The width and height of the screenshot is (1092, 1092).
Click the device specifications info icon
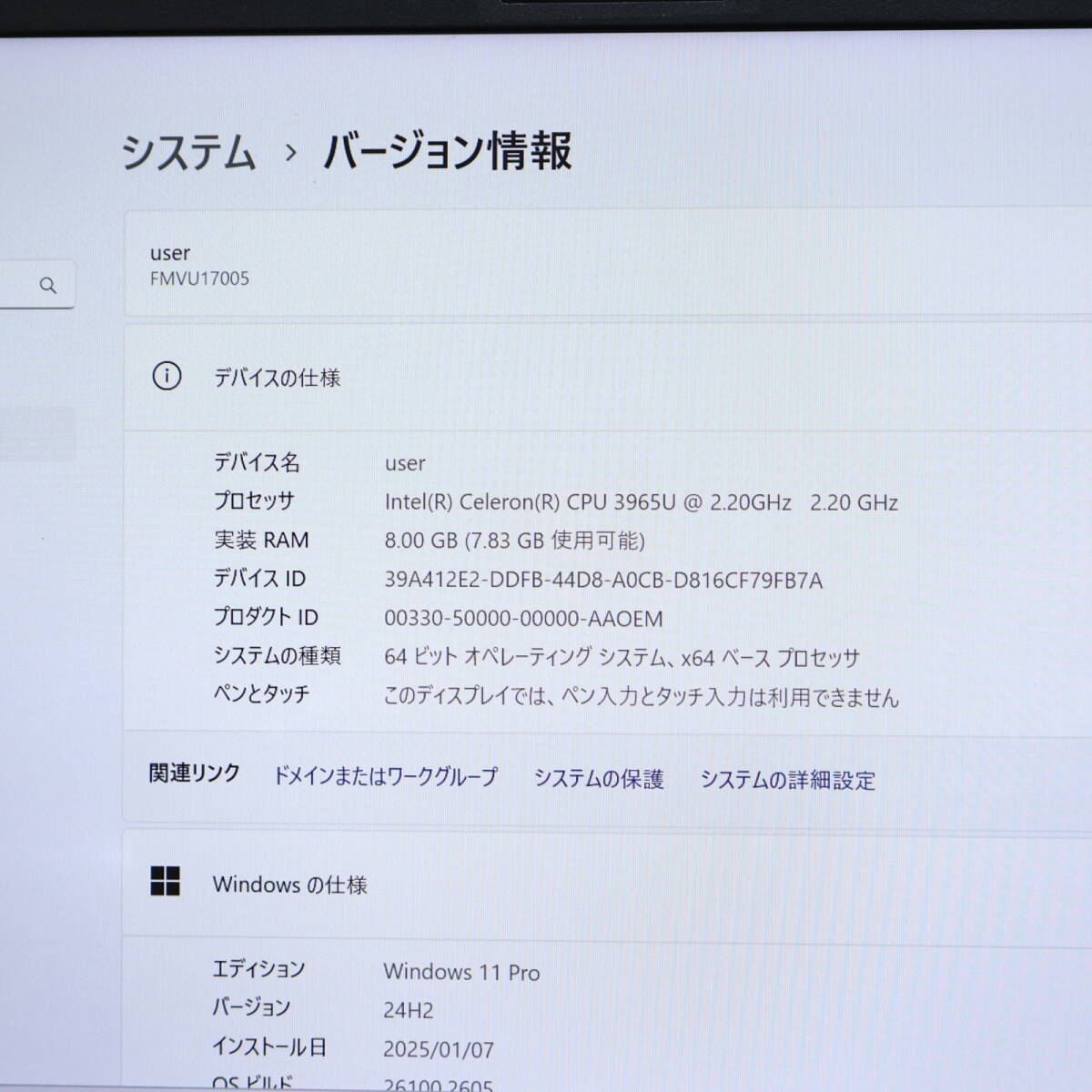[167, 376]
